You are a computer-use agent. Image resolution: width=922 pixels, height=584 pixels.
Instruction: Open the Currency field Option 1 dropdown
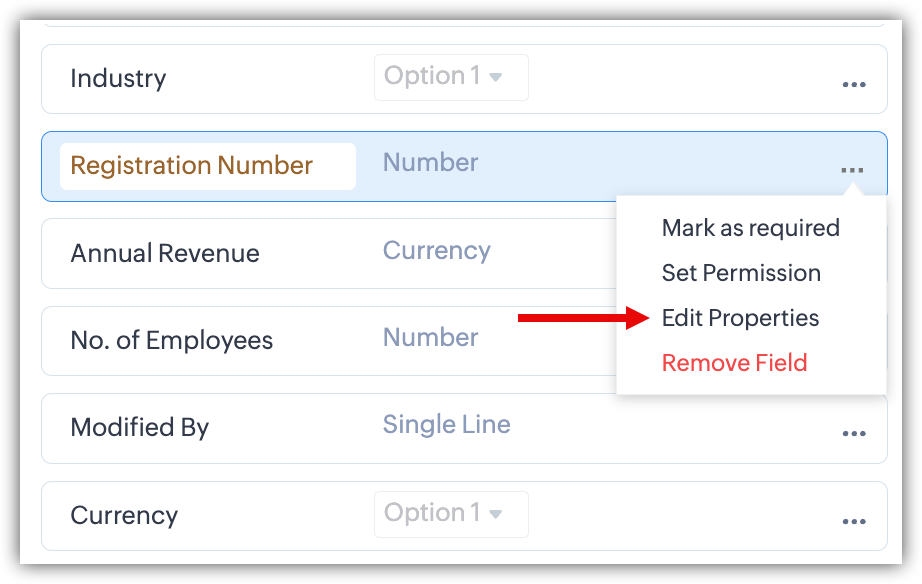[451, 514]
